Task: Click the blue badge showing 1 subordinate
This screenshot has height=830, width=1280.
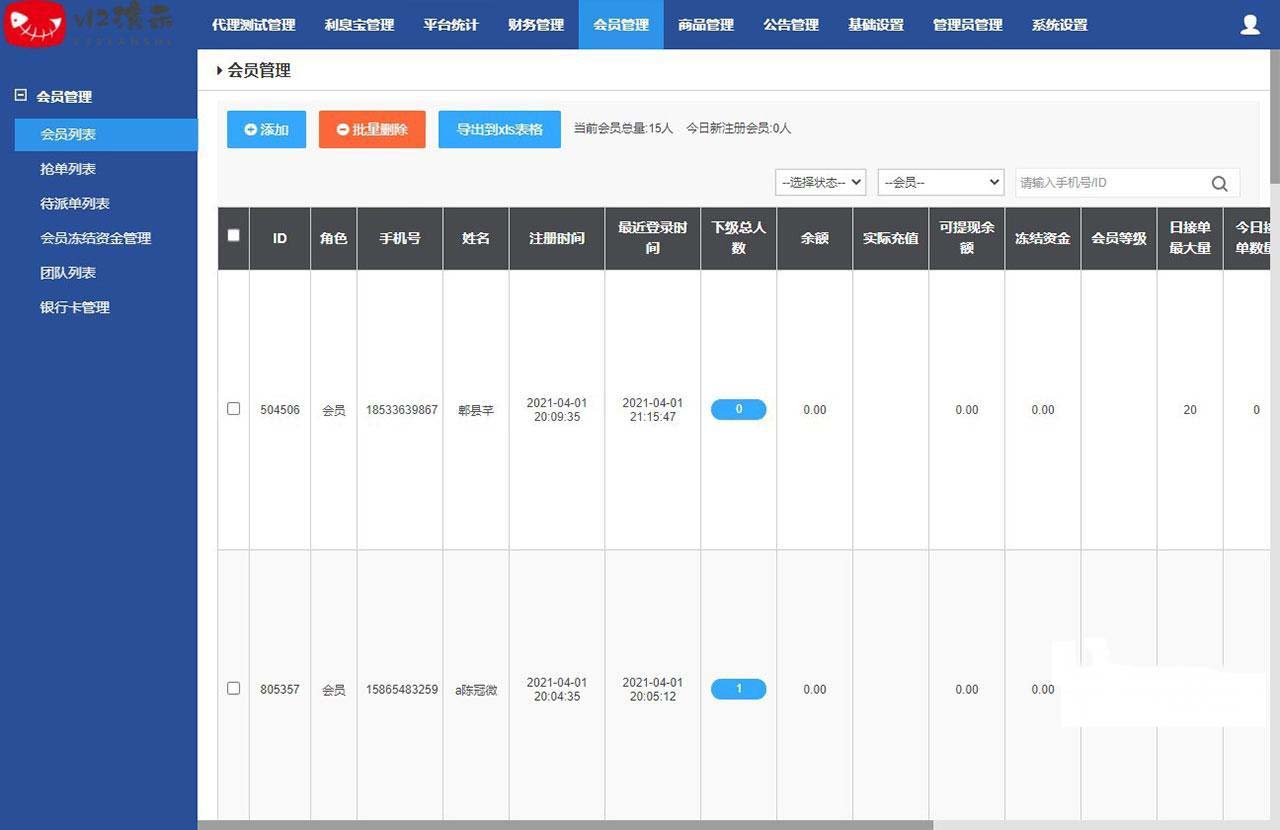Action: 738,689
